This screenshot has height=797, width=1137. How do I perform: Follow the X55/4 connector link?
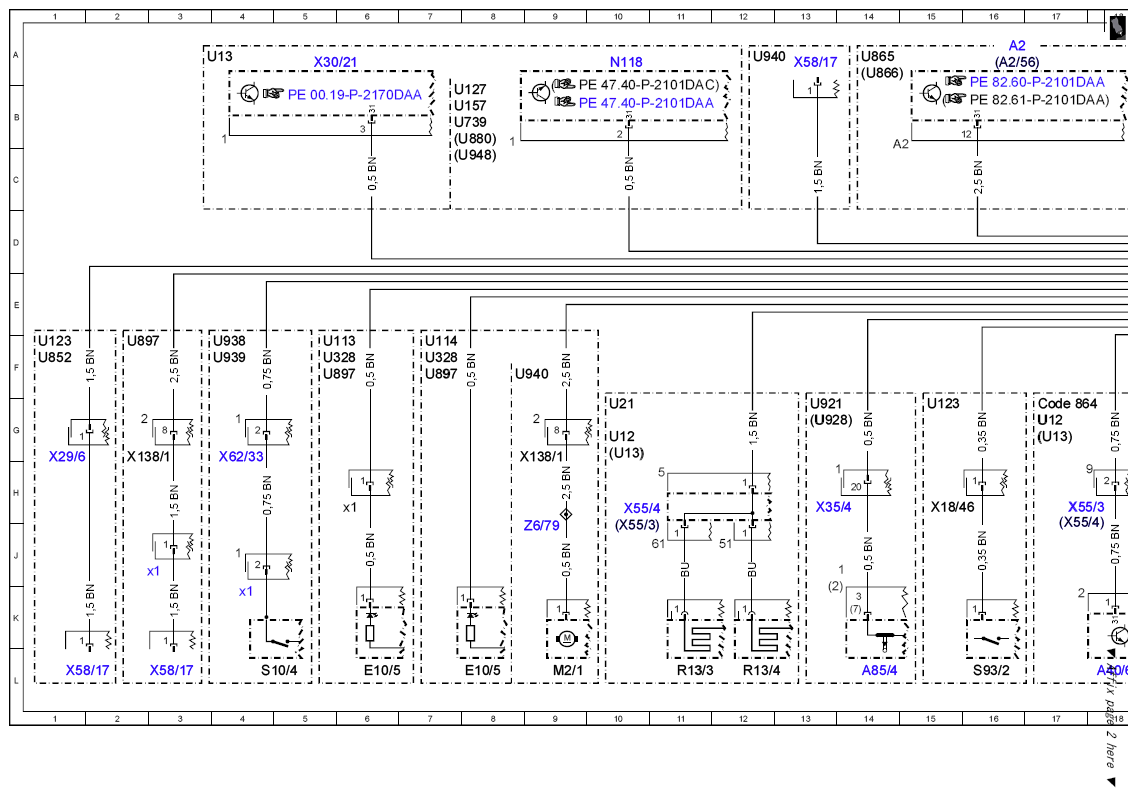[x=642, y=508]
